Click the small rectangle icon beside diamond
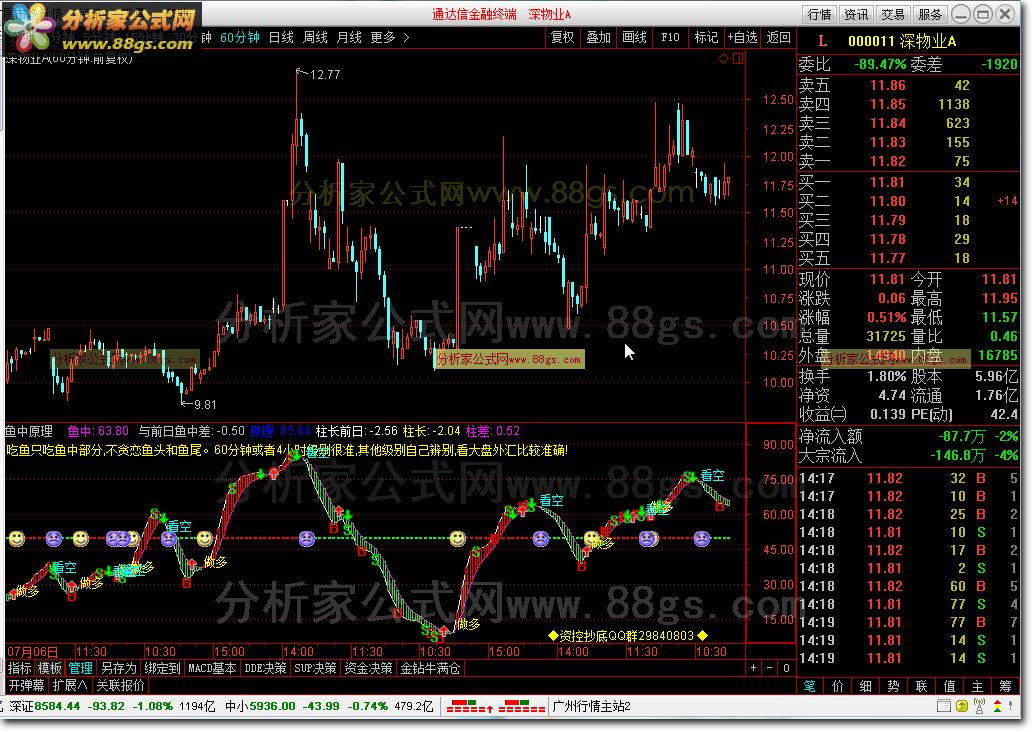 click(738, 58)
